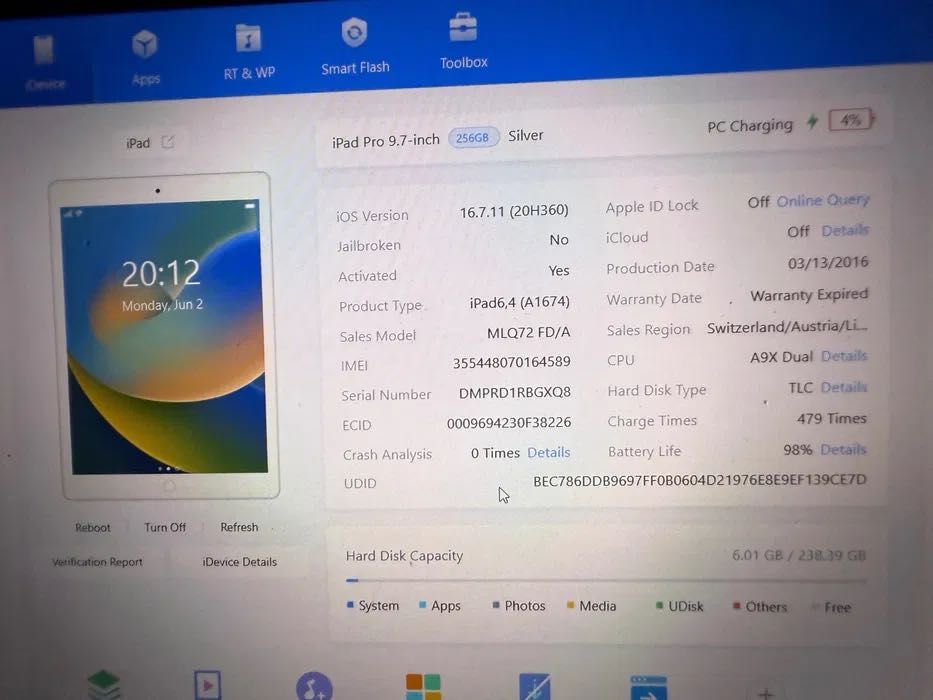The width and height of the screenshot is (933, 700).
Task: Open iDevice Details
Action: click(x=239, y=561)
